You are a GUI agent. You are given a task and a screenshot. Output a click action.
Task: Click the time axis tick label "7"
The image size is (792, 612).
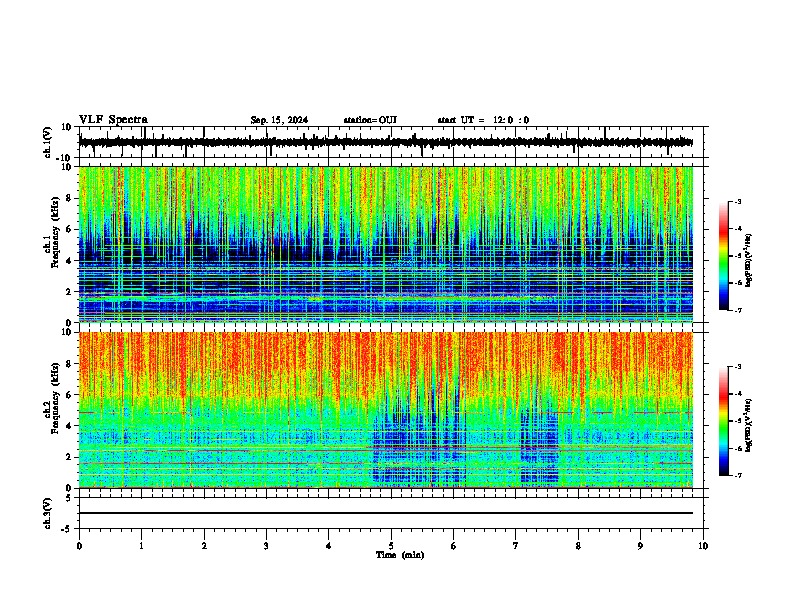516,546
